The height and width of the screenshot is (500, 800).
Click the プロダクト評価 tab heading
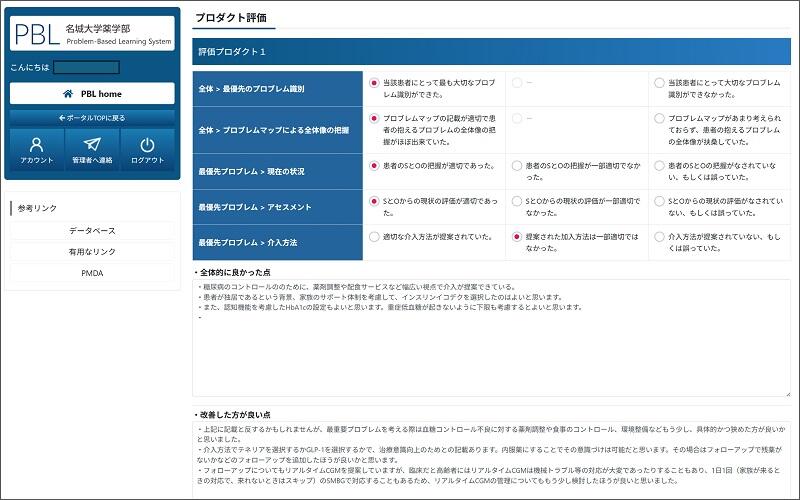click(229, 18)
